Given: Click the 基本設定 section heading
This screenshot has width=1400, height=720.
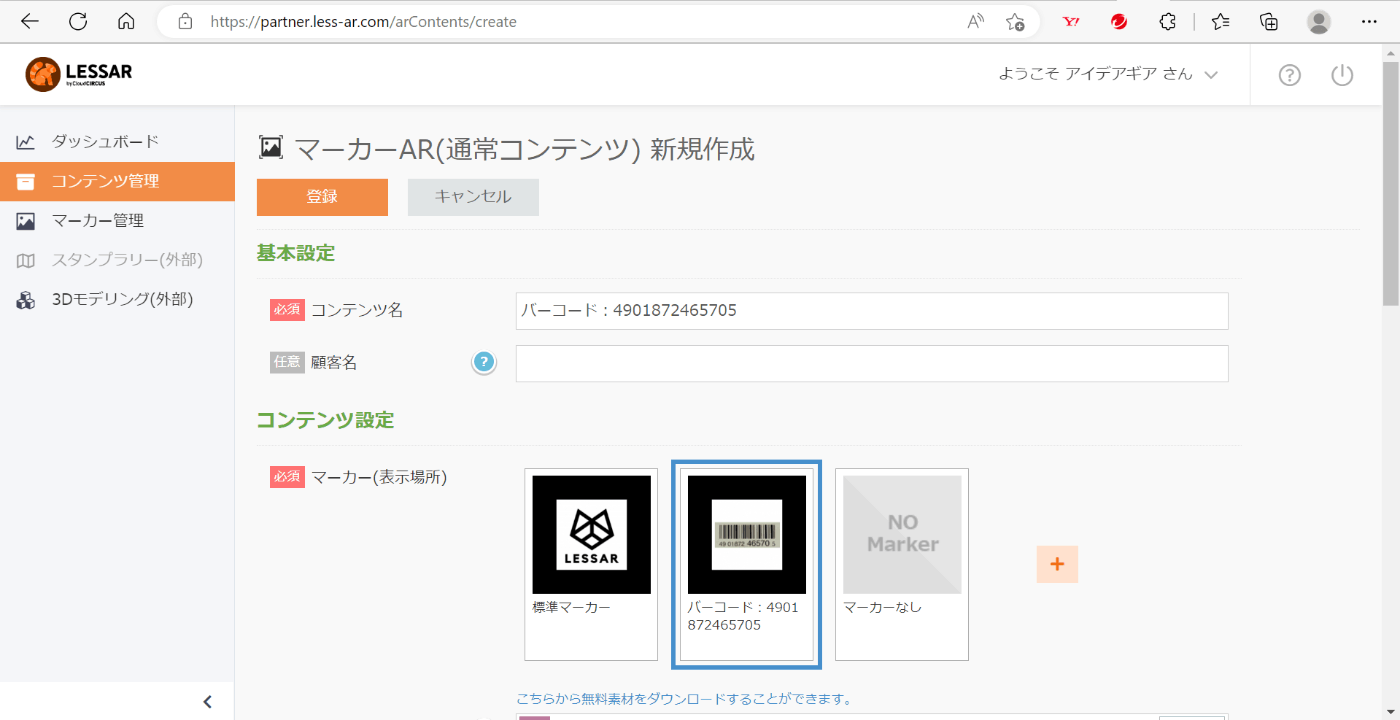Looking at the screenshot, I should pyautogui.click(x=296, y=253).
